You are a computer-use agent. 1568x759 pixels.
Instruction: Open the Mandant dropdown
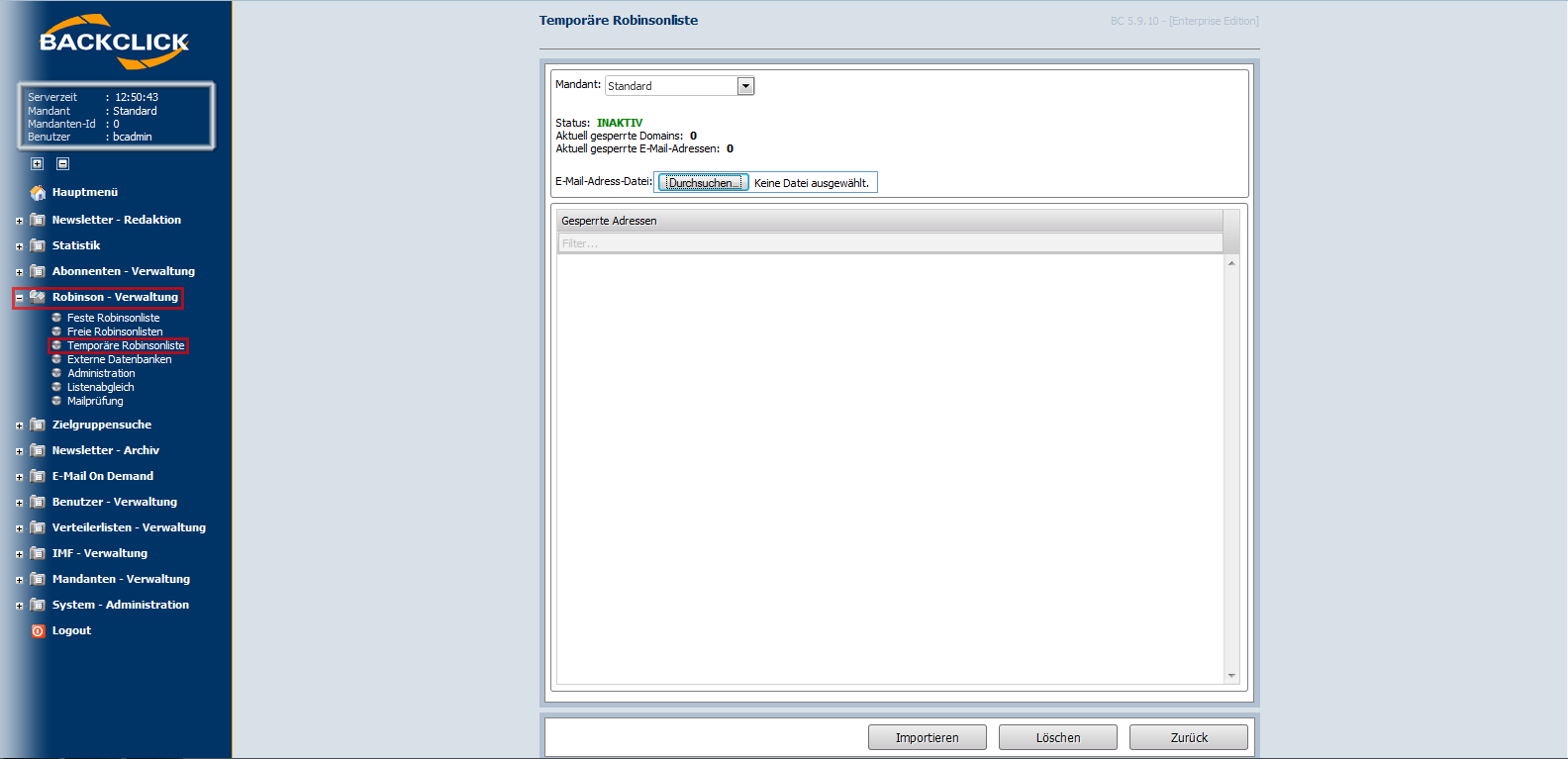pyautogui.click(x=745, y=86)
